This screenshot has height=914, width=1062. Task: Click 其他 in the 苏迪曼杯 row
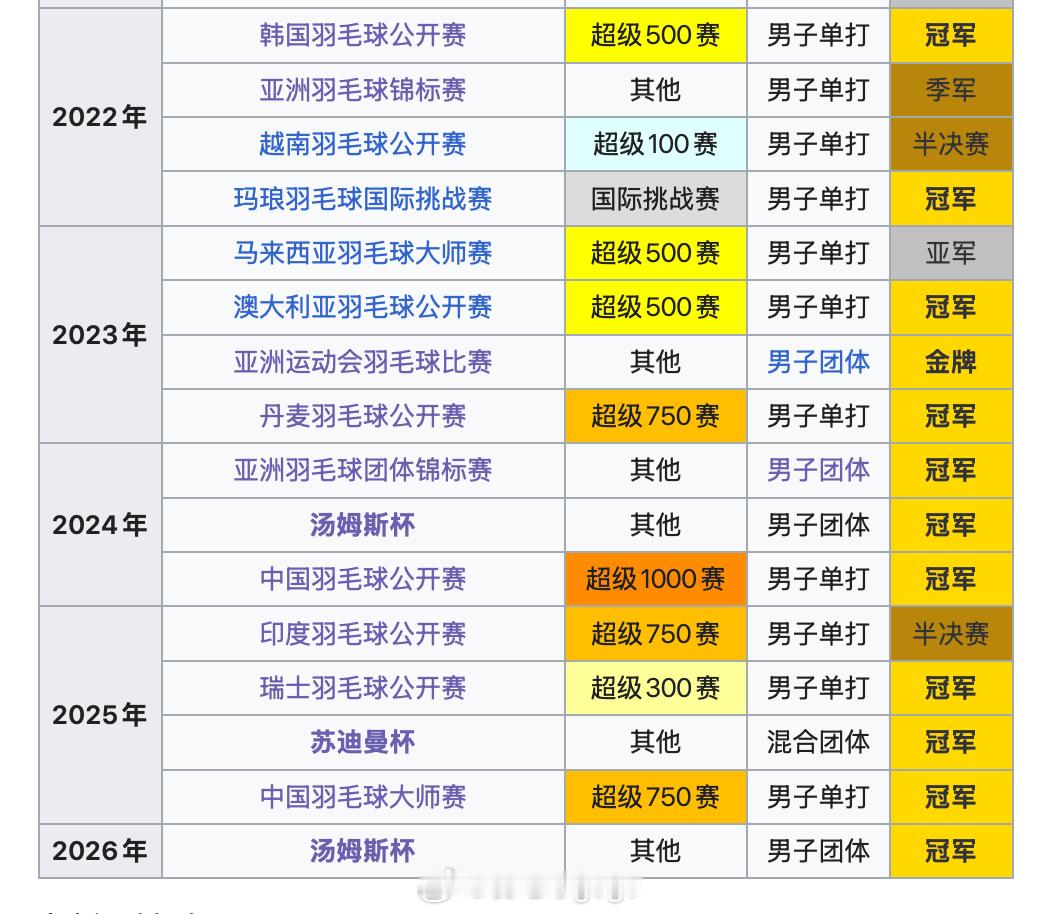[656, 743]
